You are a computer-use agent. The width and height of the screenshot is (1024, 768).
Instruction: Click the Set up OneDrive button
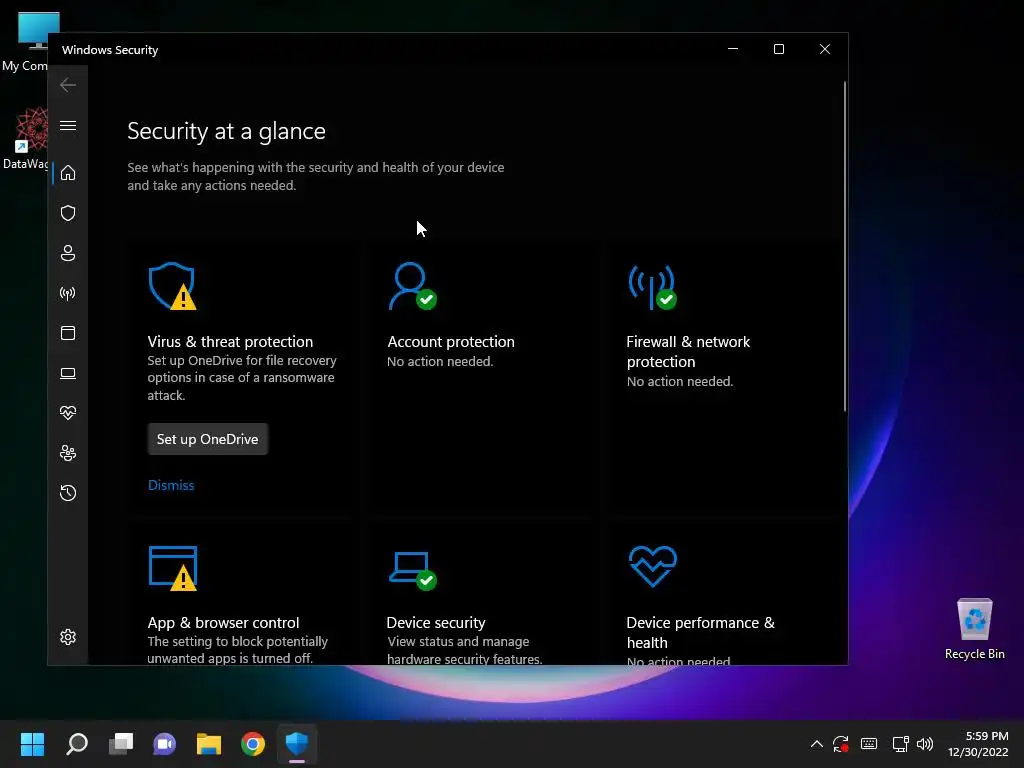[x=208, y=439]
